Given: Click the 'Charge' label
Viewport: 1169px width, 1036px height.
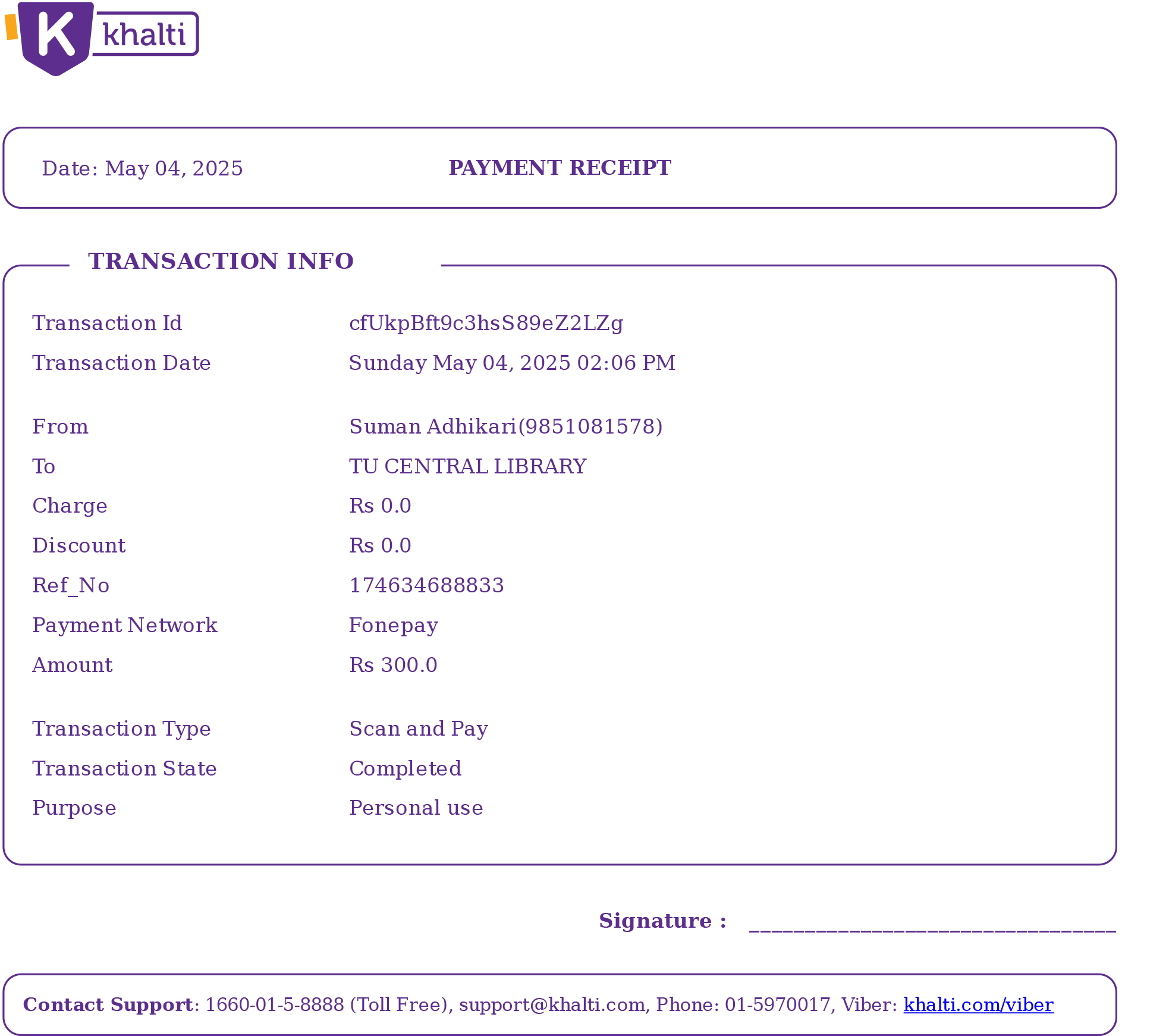Looking at the screenshot, I should click(70, 506).
